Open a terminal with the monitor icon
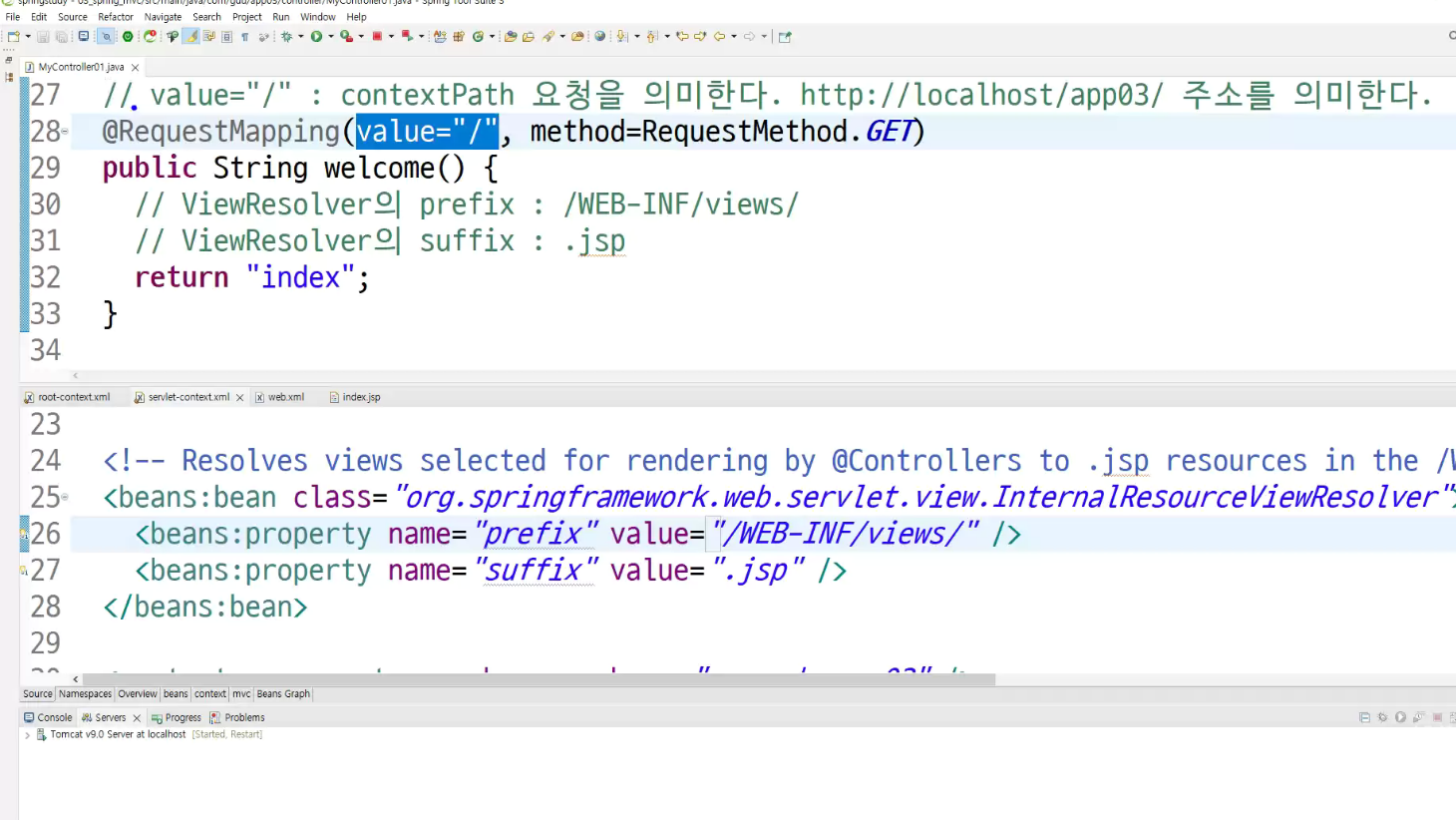Viewport: 1456px width, 820px height. coord(84,36)
